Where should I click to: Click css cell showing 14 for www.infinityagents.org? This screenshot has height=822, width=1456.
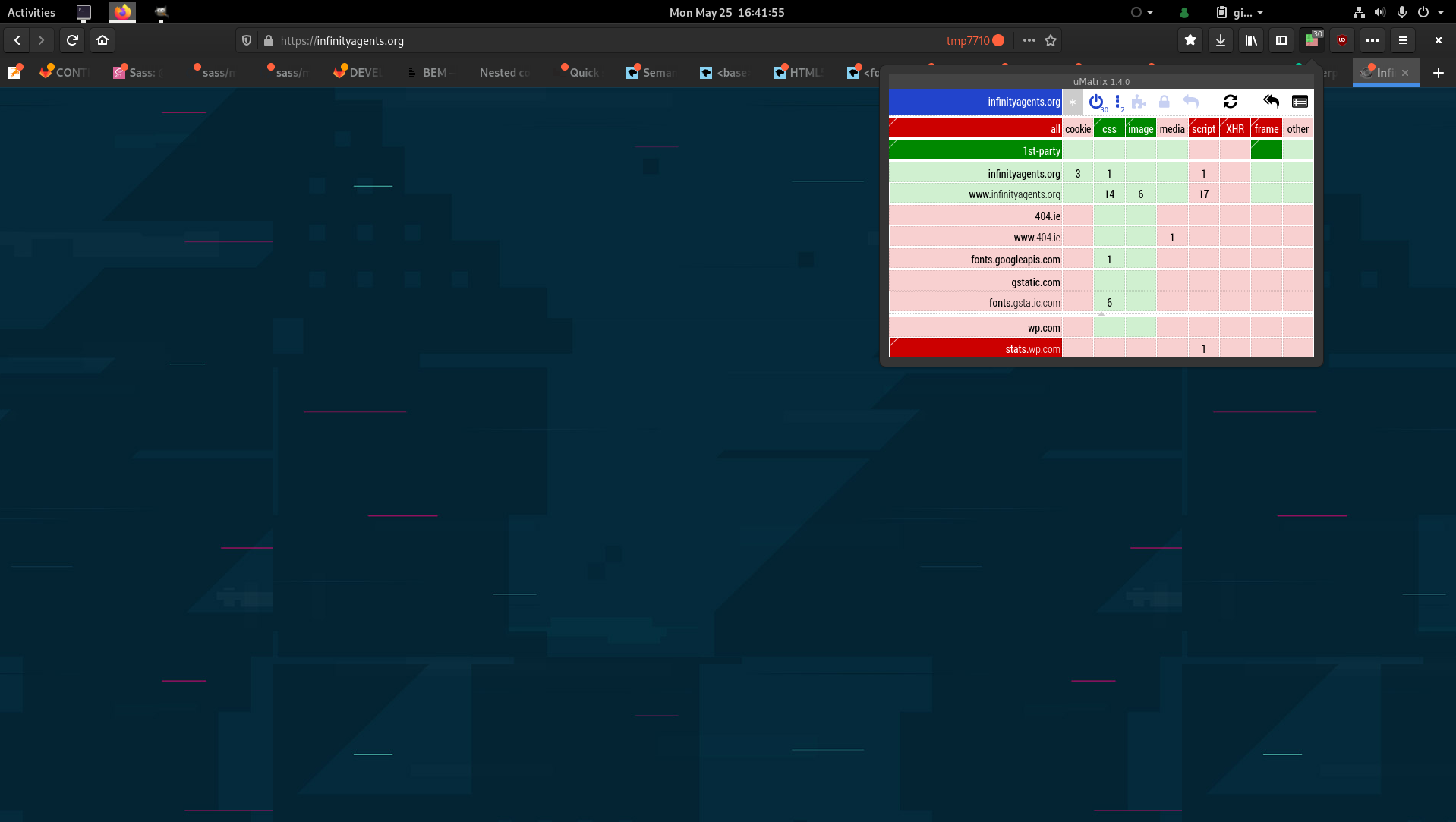1109,194
